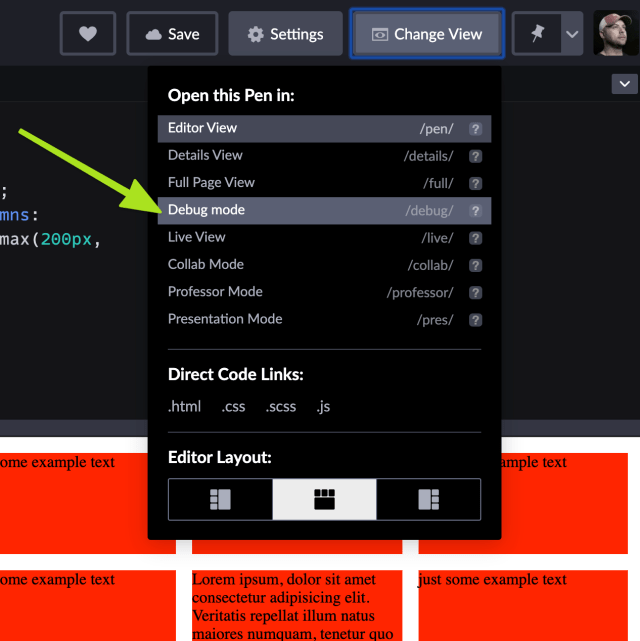Click help icon beside Professor Mode
Screen dimensions: 640x641
click(476, 293)
